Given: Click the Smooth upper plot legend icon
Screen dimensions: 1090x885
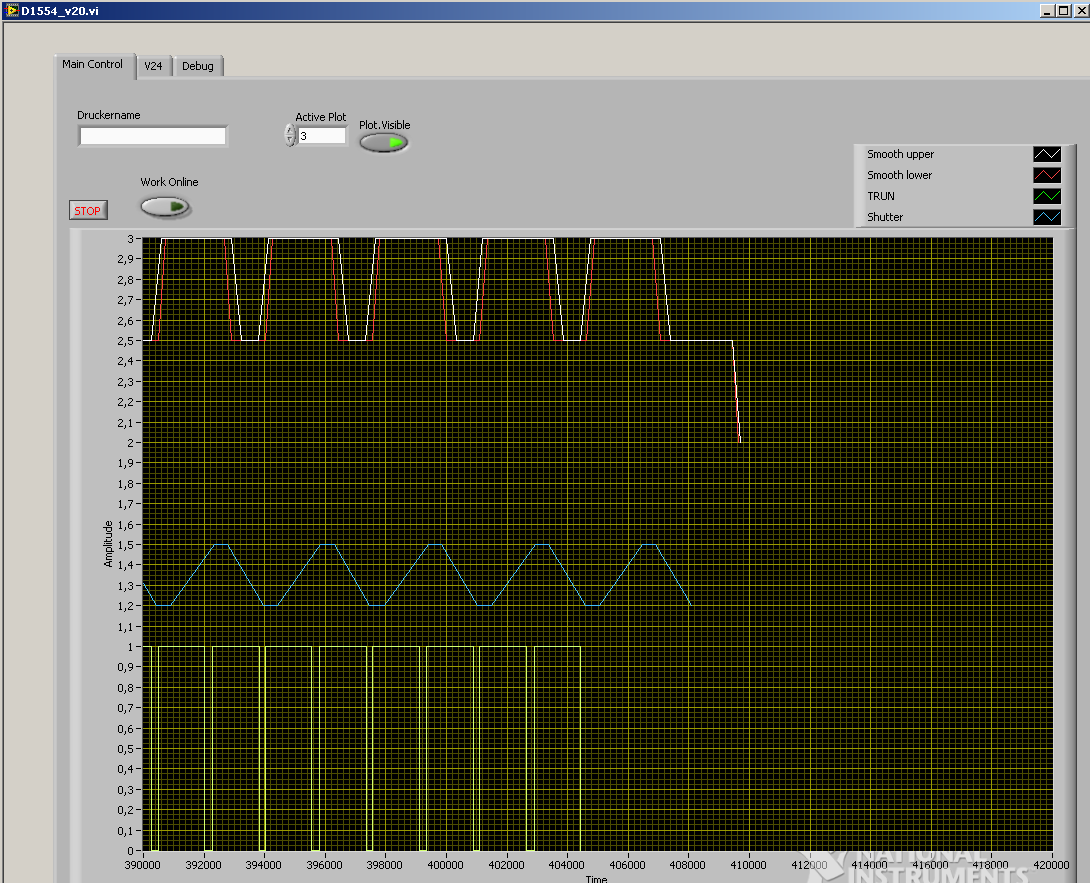Looking at the screenshot, I should point(1046,154).
